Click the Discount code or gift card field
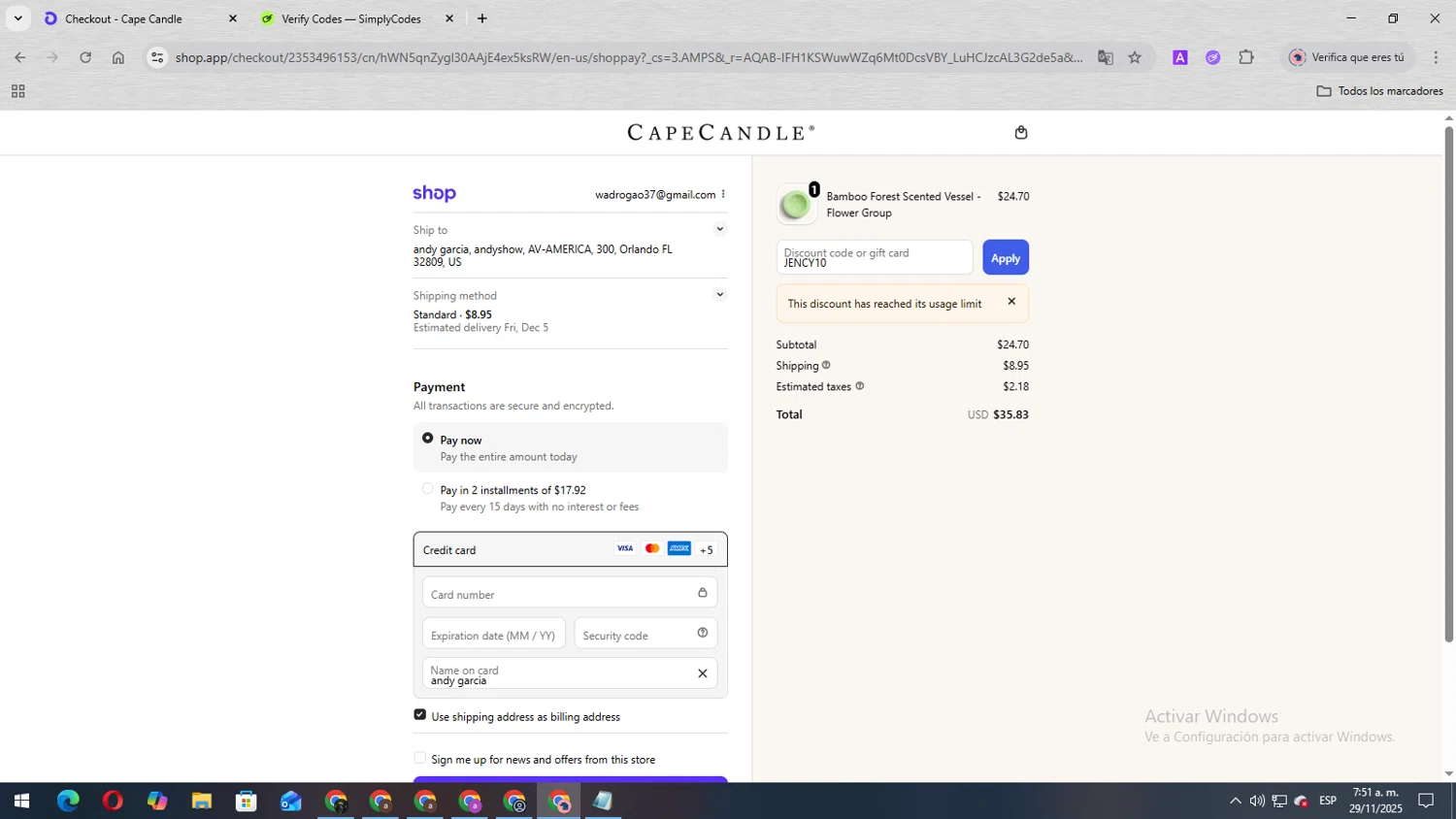Image resolution: width=1456 pixels, height=819 pixels. click(x=875, y=257)
